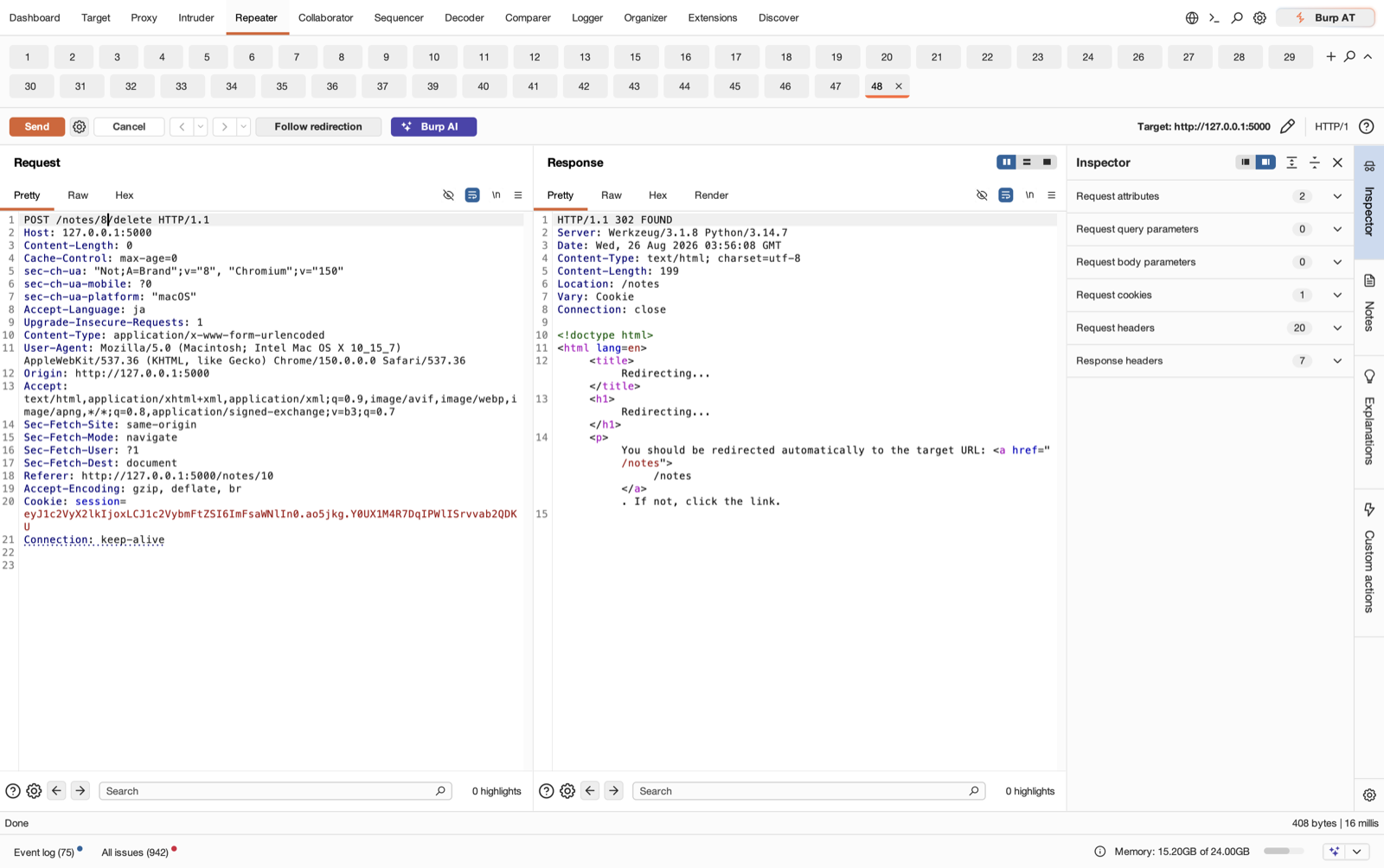Click Follow redirection button
Viewport: 1384px width, 868px height.
pyautogui.click(x=318, y=126)
